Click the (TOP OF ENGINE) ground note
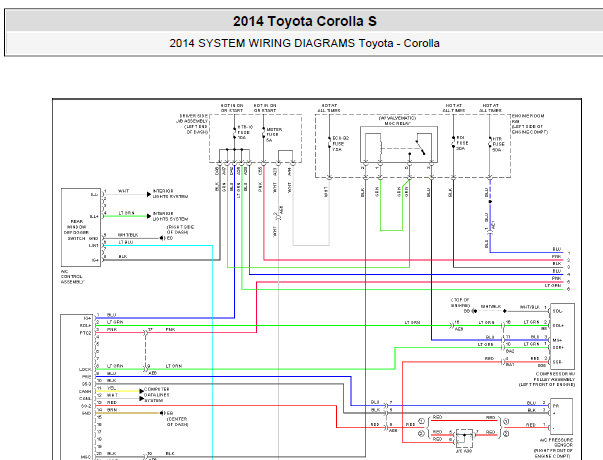The image size is (603, 460). (x=460, y=302)
